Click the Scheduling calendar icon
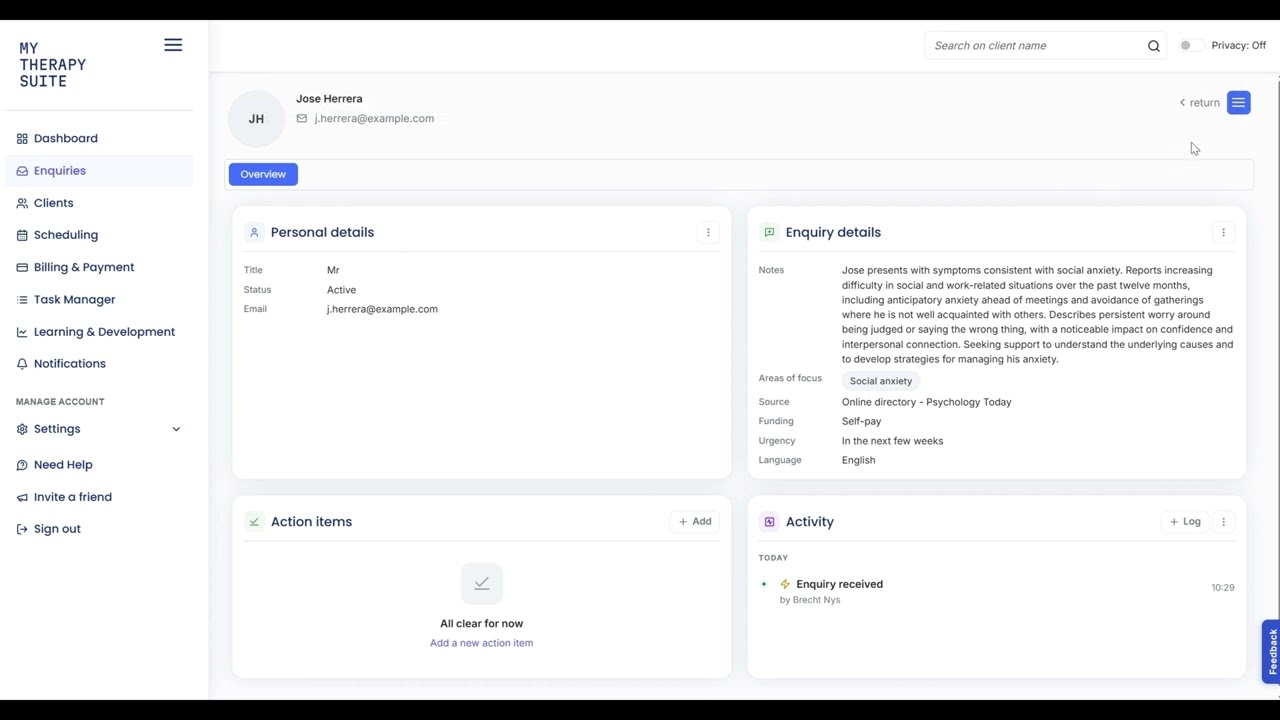 [x=22, y=235]
